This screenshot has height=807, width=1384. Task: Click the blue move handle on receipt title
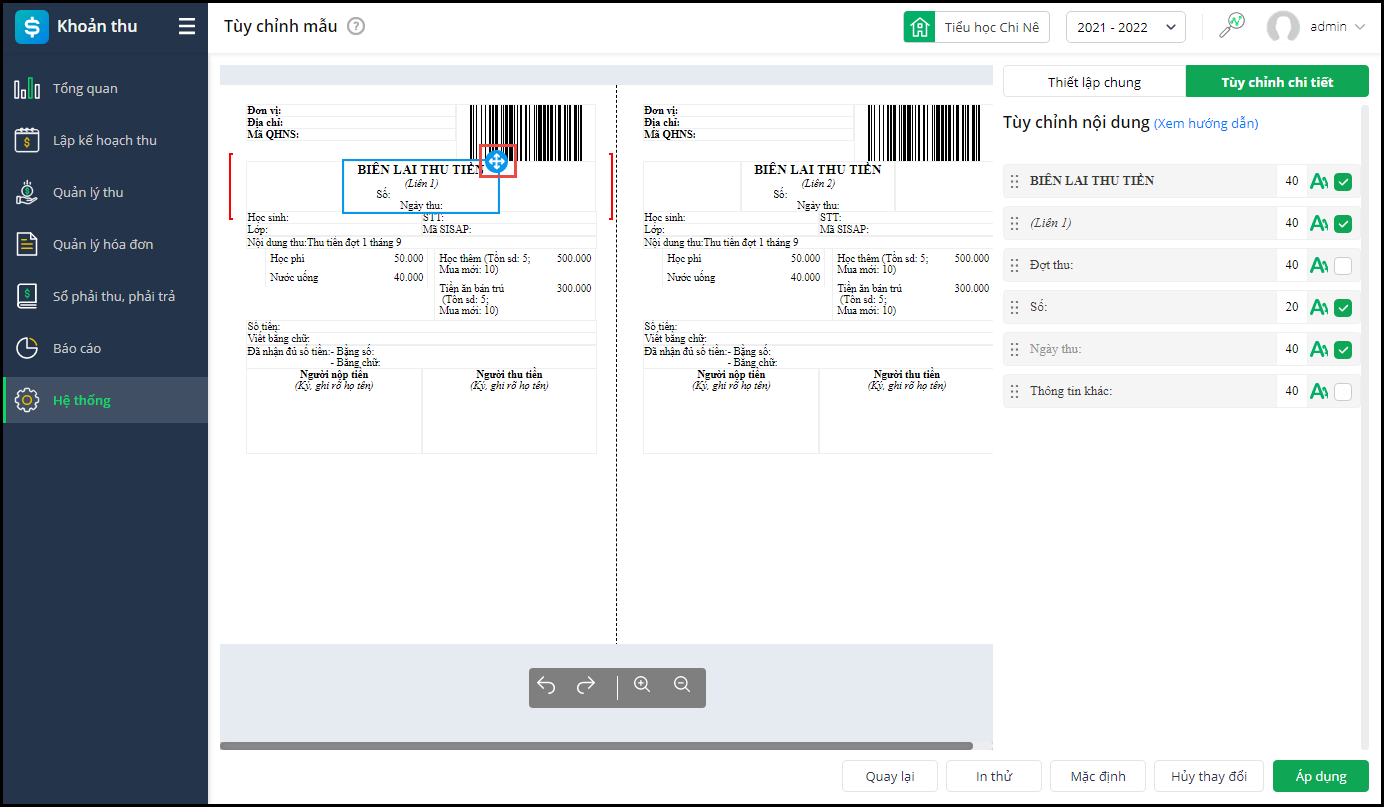pyautogui.click(x=496, y=160)
